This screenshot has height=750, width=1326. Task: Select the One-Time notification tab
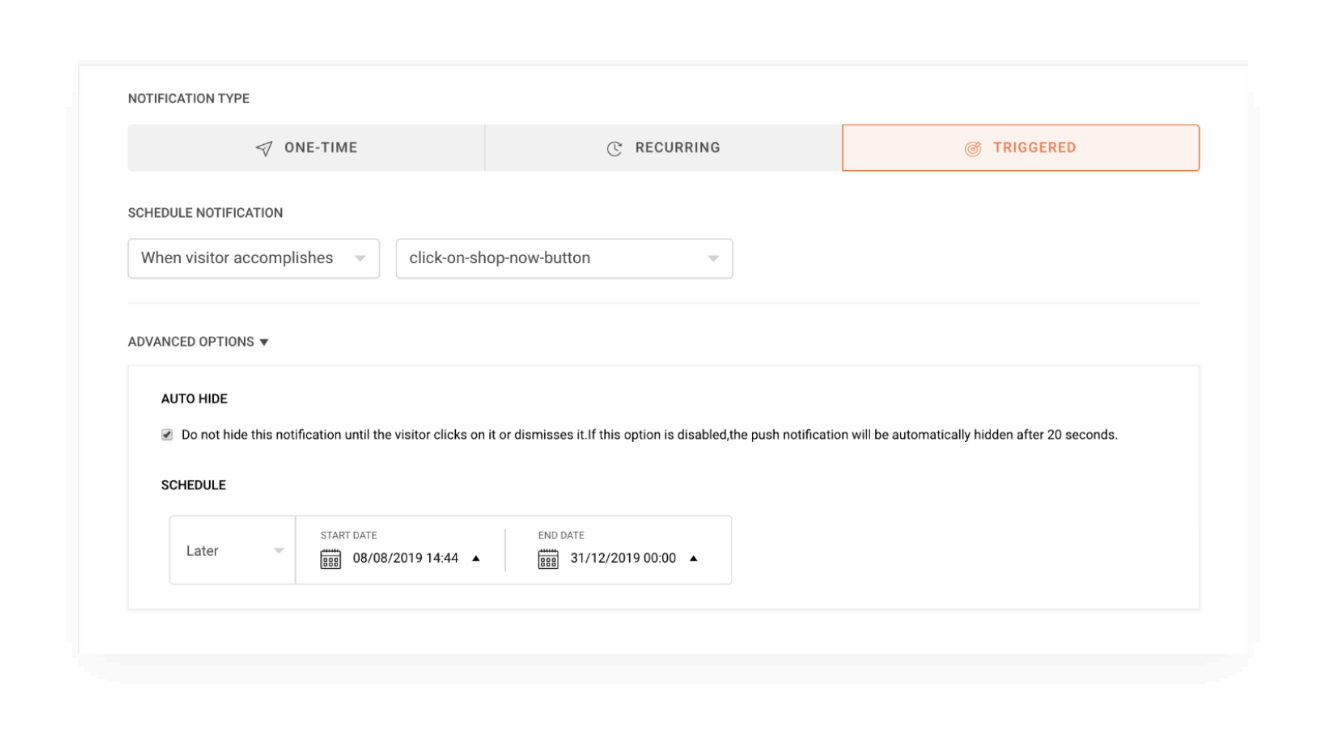coord(306,148)
